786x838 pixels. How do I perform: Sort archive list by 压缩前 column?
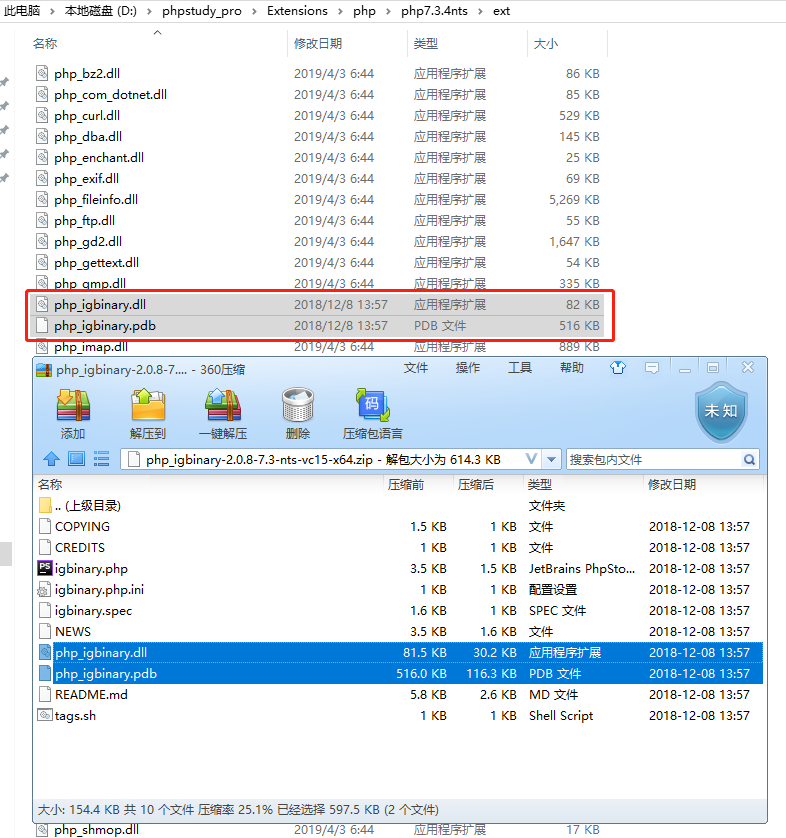pos(406,484)
